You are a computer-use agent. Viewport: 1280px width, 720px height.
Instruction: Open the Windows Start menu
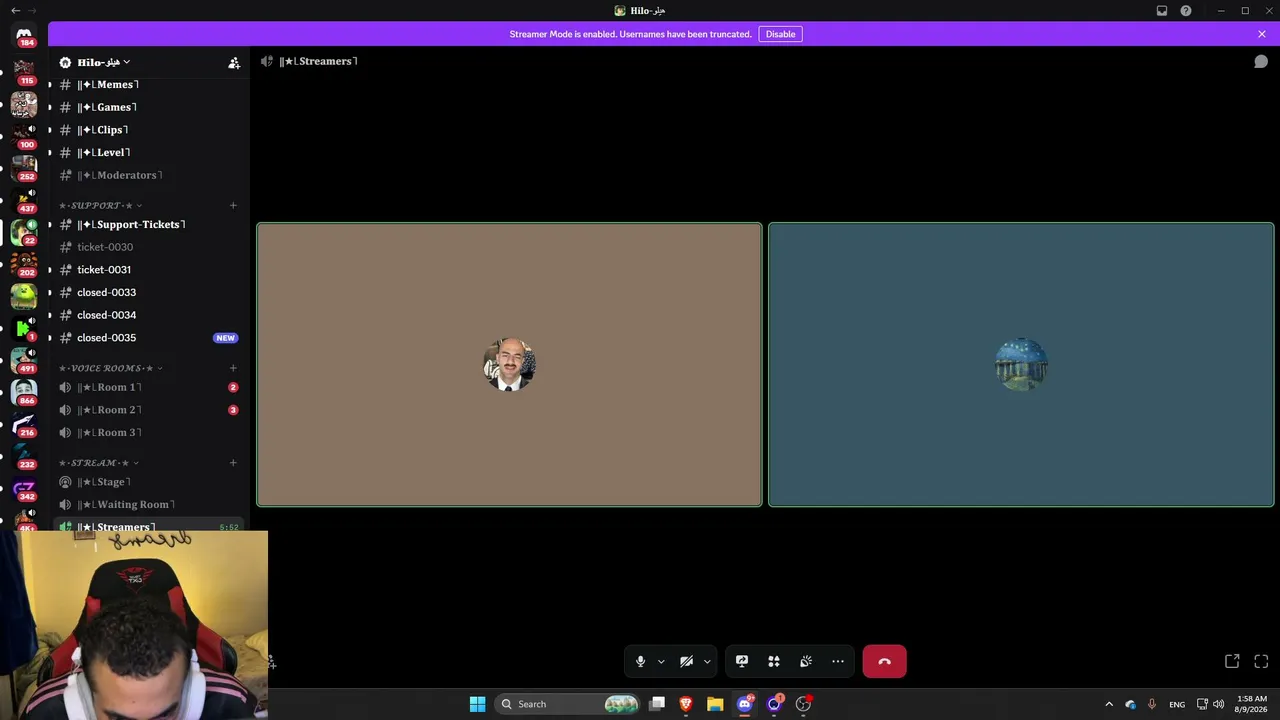point(477,704)
